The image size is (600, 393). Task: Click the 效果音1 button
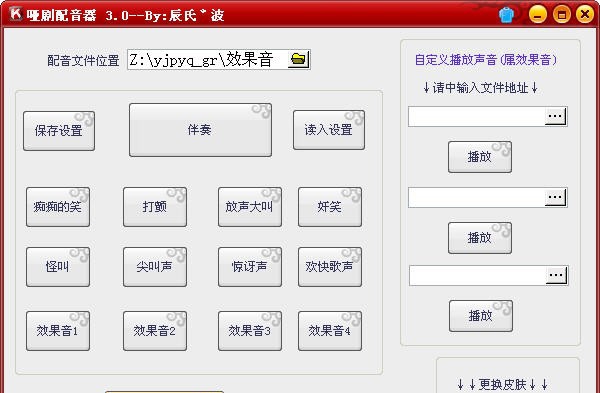(x=58, y=331)
